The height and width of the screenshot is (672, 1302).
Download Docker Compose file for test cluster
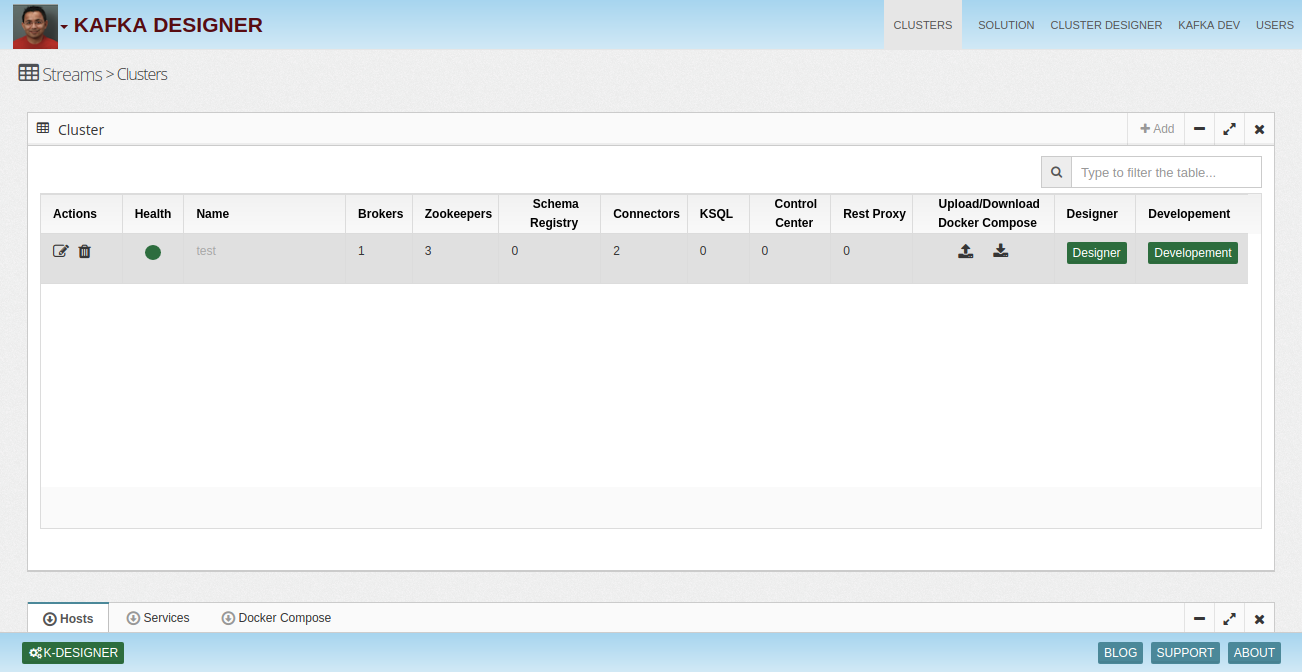[x=1000, y=252]
